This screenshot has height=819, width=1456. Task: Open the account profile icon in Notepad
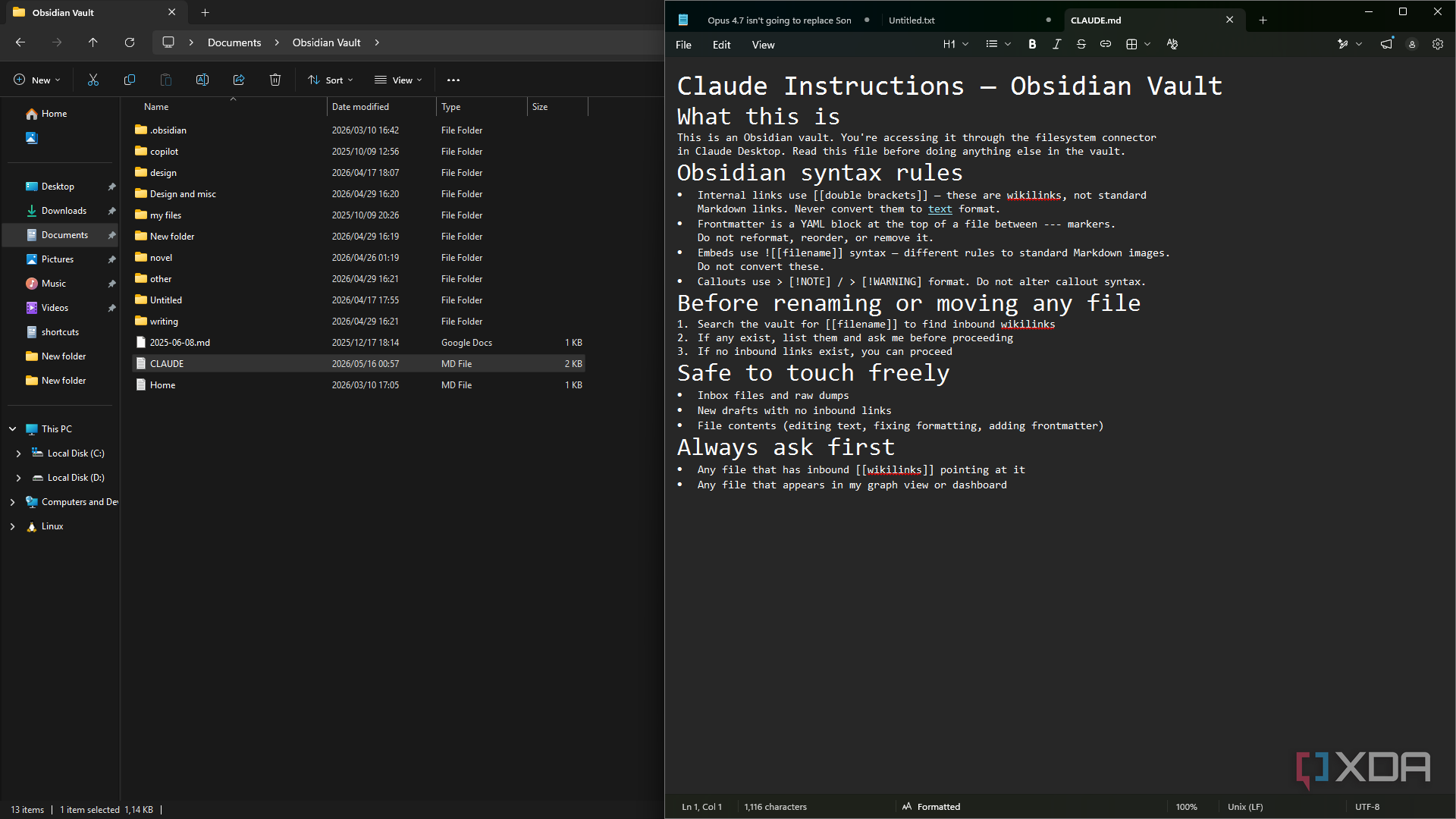tap(1412, 44)
